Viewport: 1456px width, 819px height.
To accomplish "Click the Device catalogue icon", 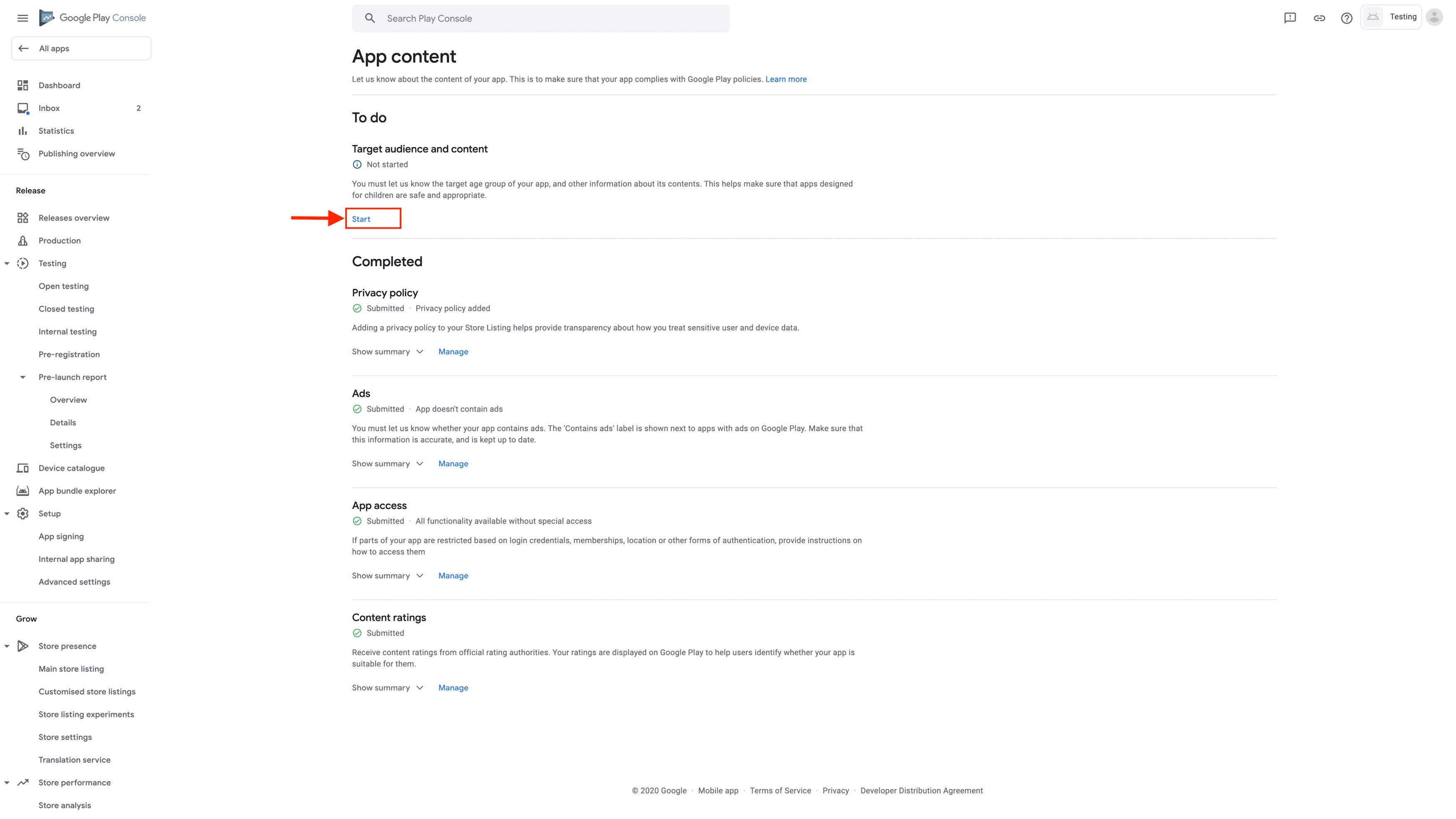I will (22, 468).
